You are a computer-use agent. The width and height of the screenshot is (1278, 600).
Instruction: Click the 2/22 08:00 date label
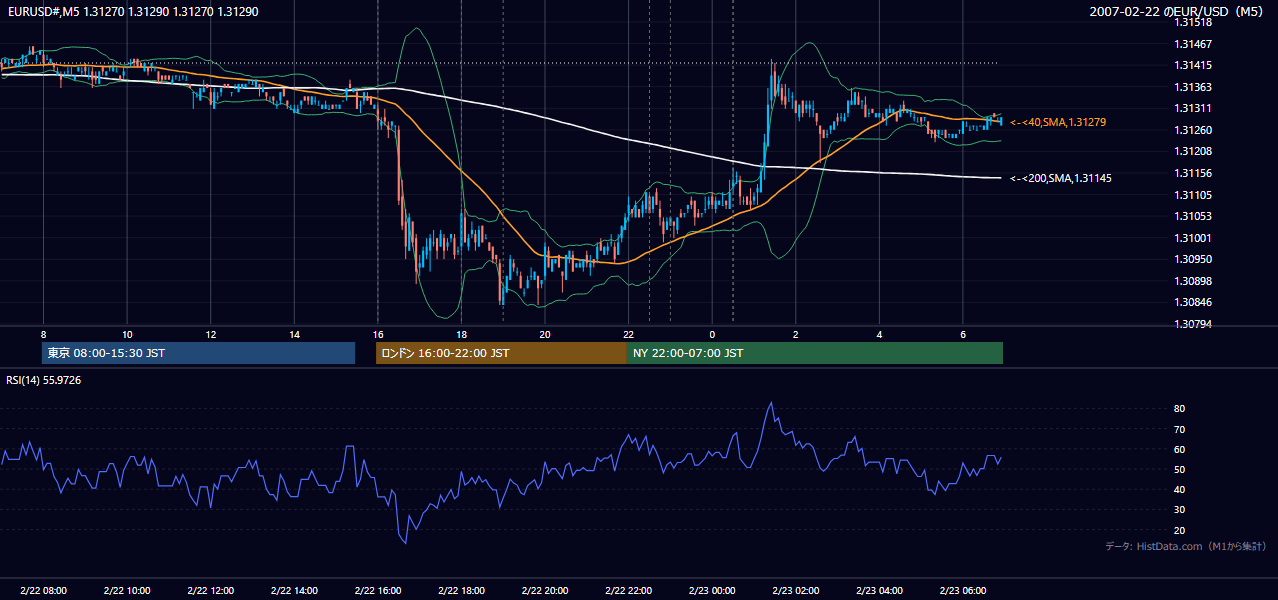(x=43, y=590)
